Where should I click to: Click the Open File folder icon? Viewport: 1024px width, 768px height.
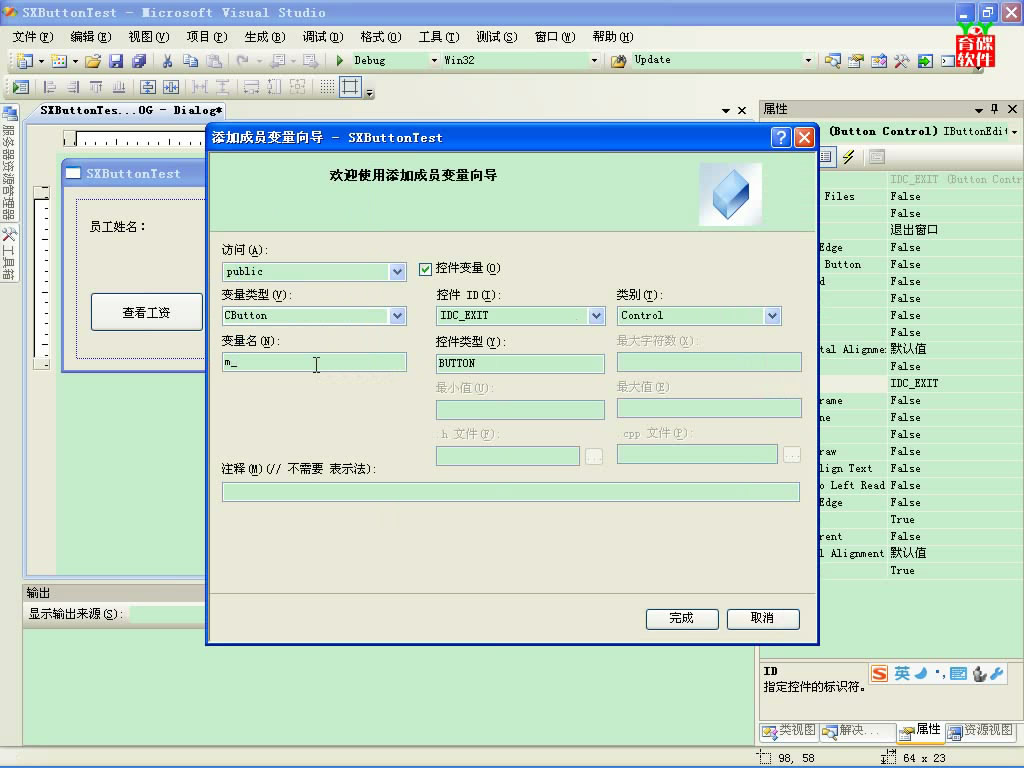coord(93,61)
